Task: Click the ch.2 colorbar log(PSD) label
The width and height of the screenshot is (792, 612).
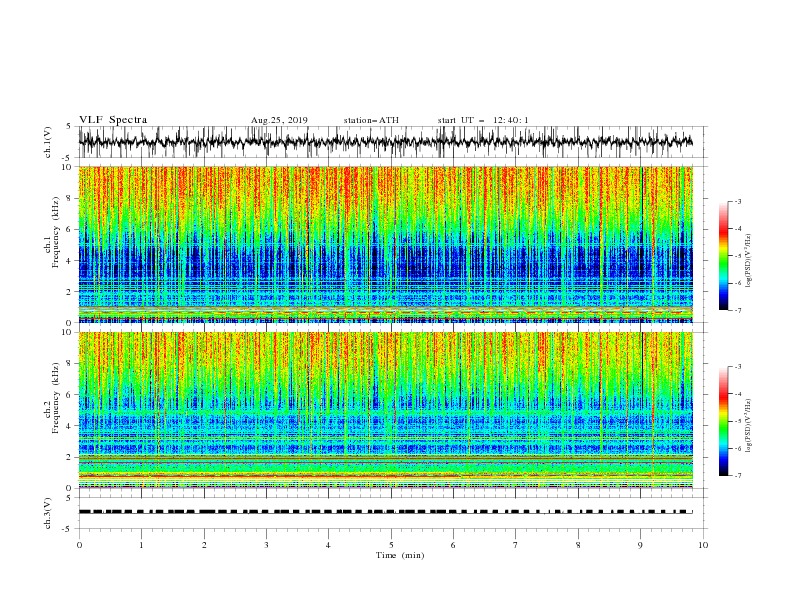Action: 748,426
